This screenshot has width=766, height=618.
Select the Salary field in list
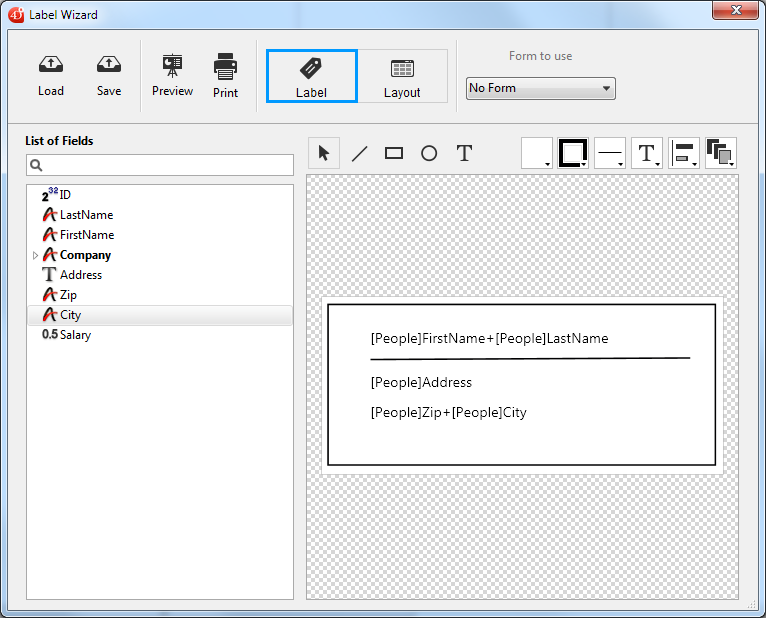[x=75, y=335]
